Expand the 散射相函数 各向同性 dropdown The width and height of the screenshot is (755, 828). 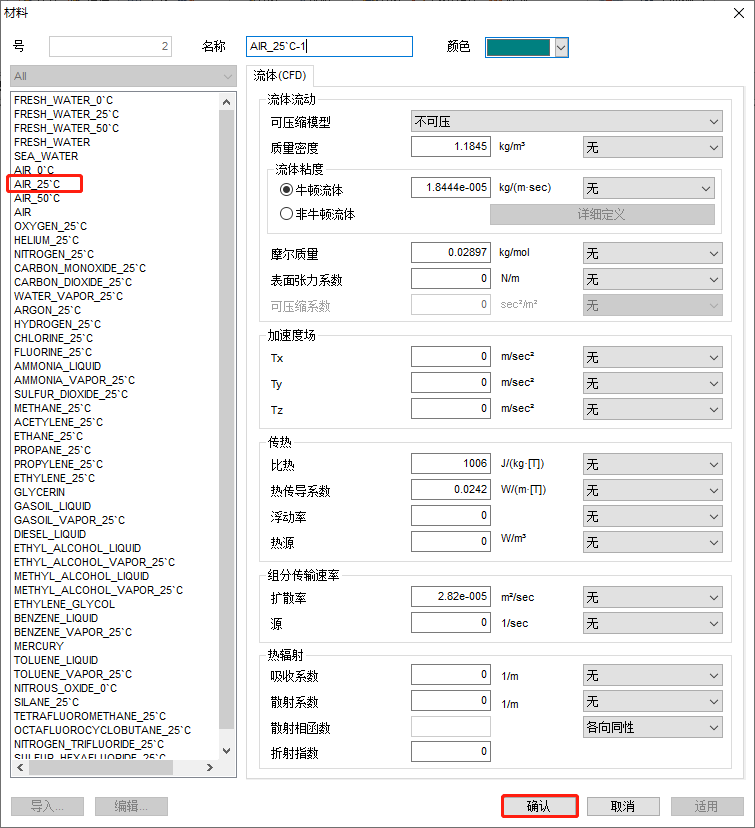pos(652,727)
